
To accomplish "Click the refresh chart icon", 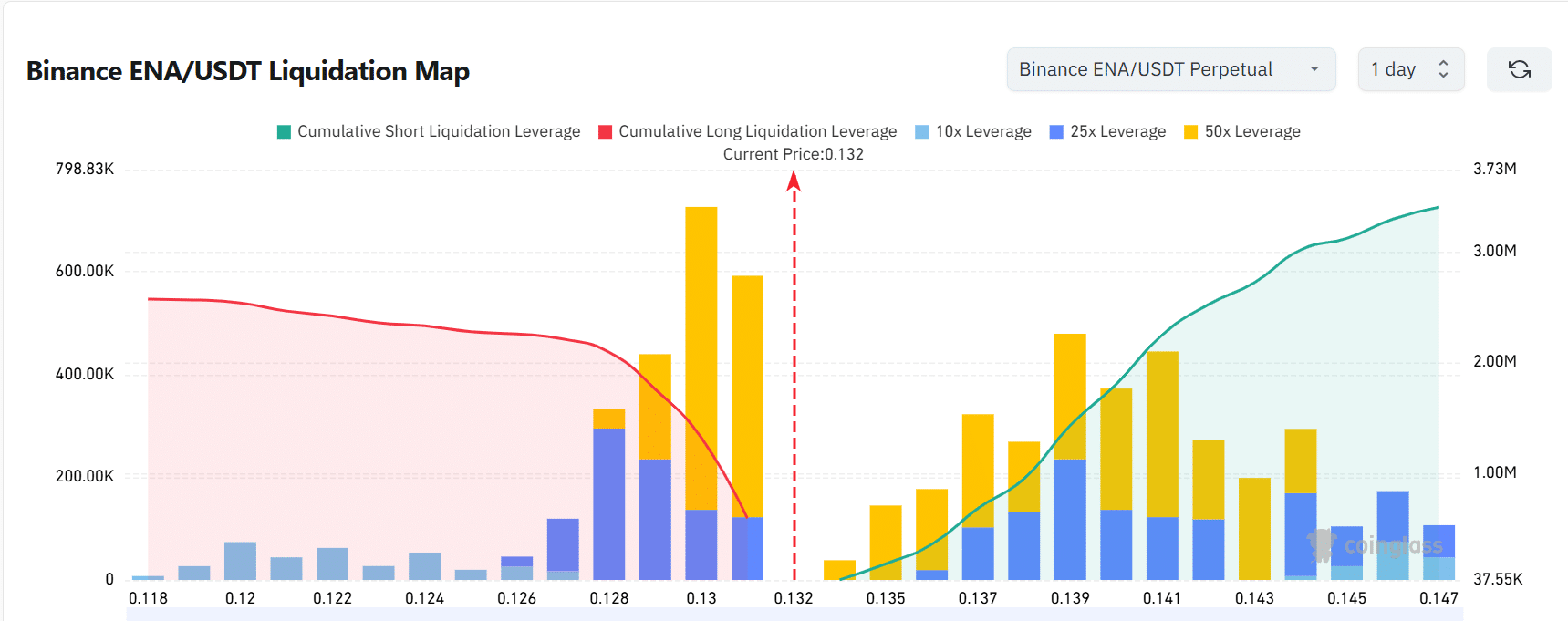I will tap(1519, 69).
